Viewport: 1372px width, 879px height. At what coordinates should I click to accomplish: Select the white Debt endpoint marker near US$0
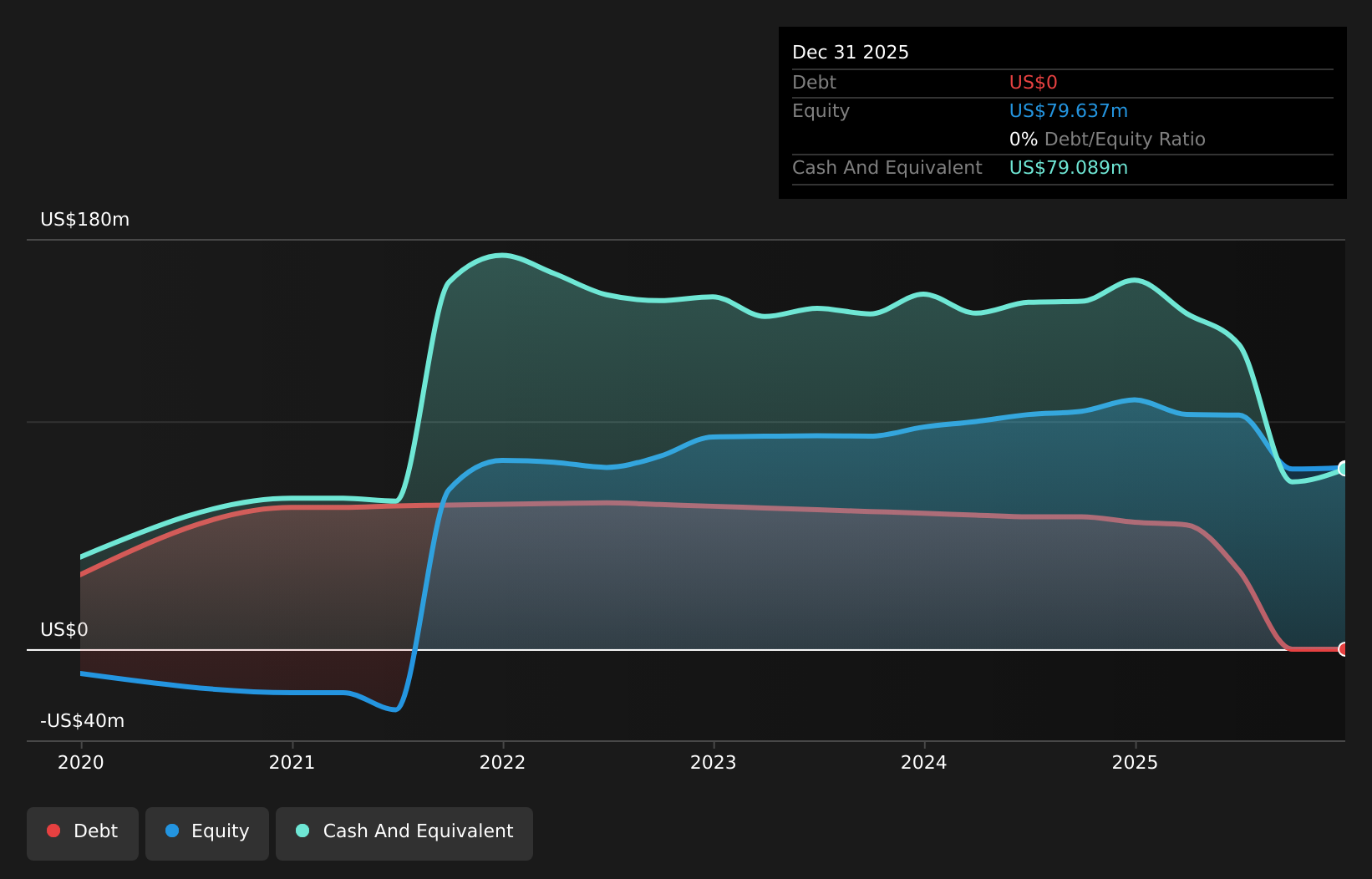coord(1342,648)
